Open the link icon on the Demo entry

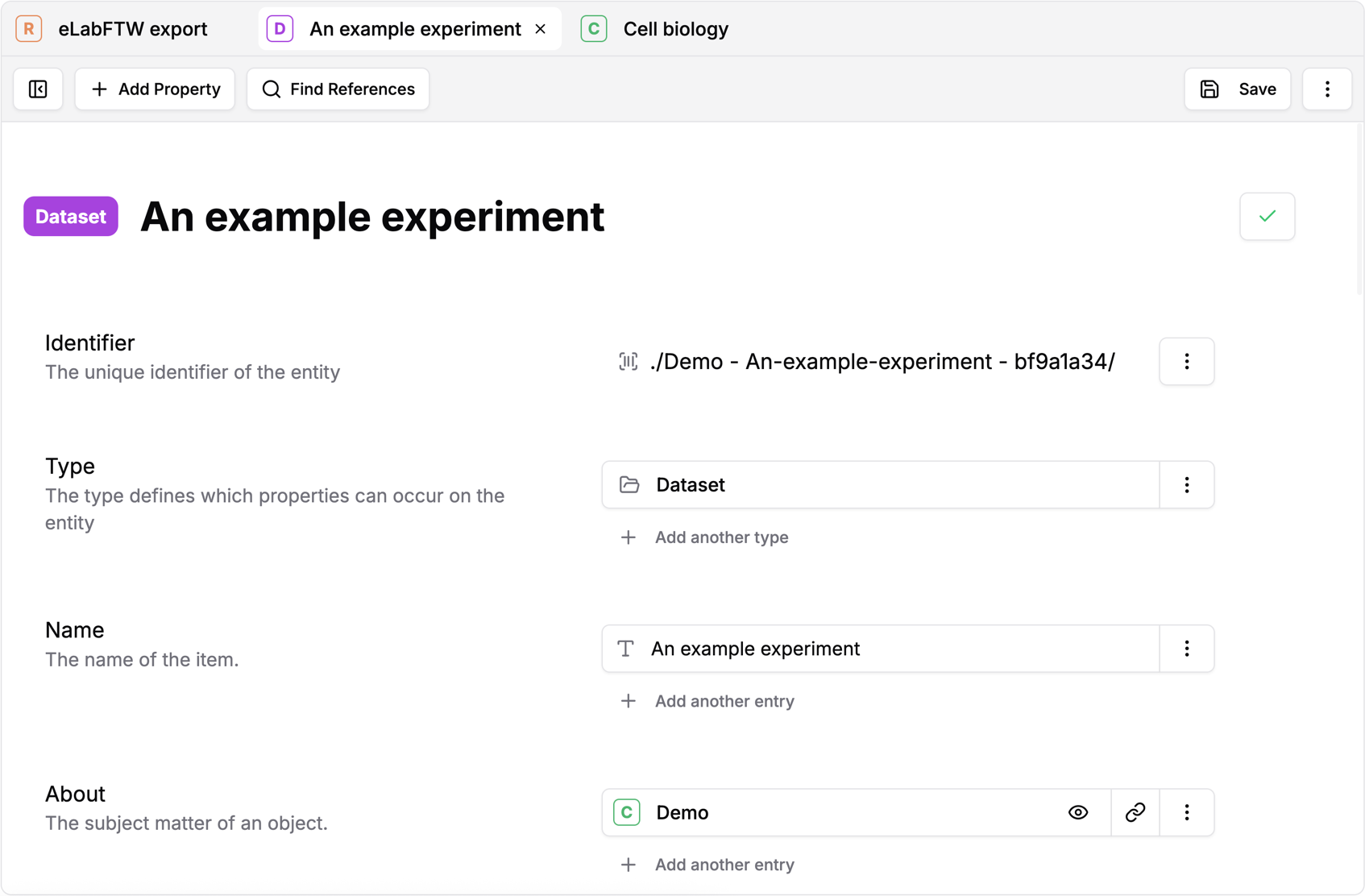[1135, 812]
